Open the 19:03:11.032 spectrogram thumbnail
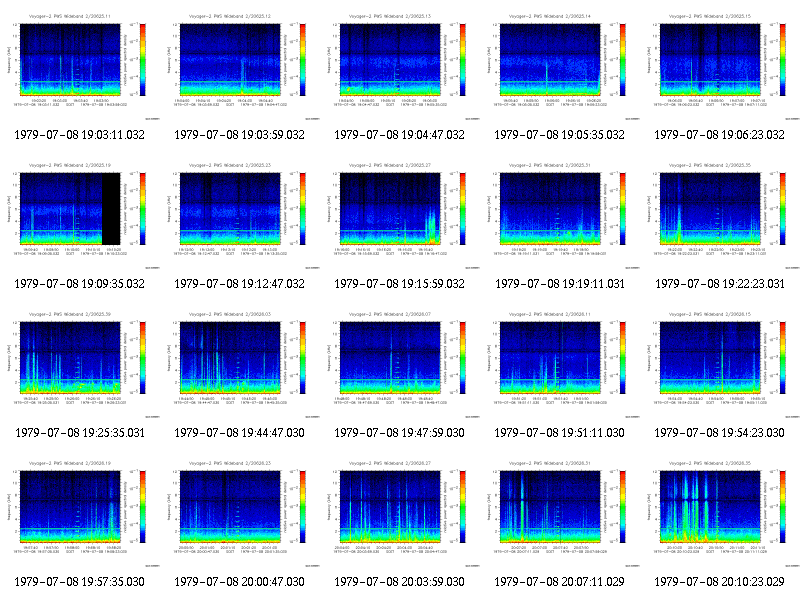 (80, 65)
